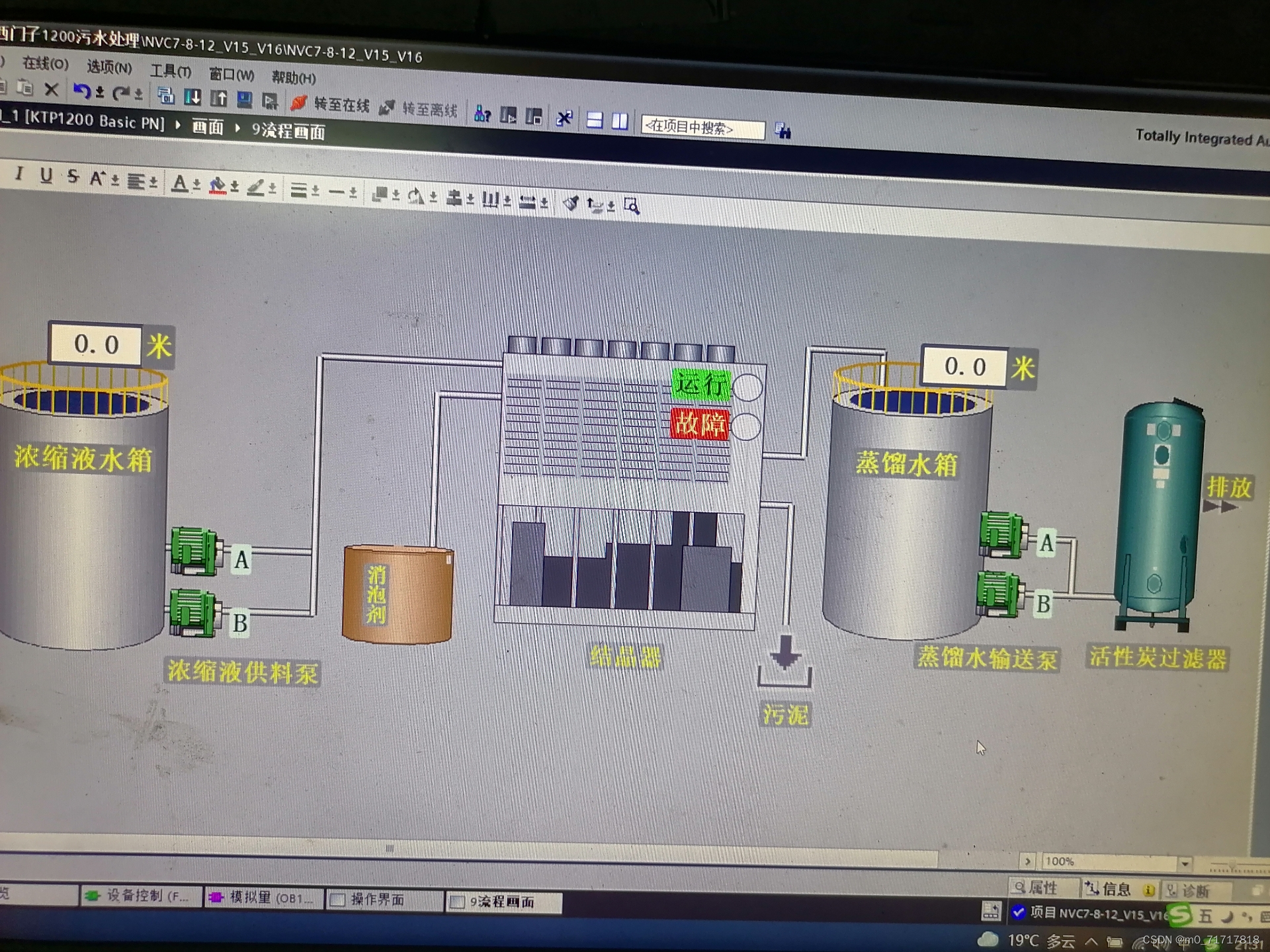Split editor space horizontally icon
The image size is (1270, 952).
(x=595, y=120)
